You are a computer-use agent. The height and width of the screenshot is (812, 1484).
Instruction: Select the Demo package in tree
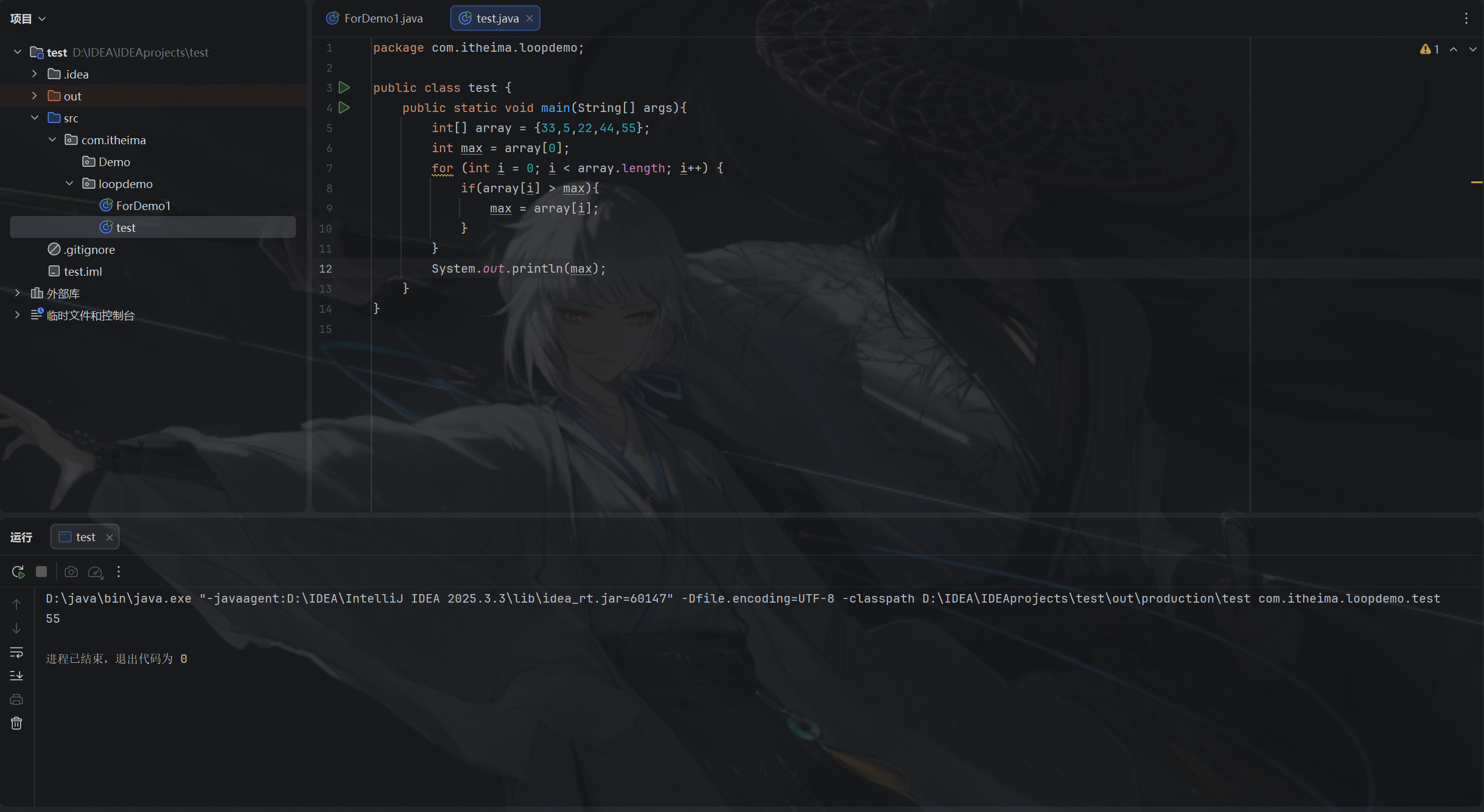107,162
